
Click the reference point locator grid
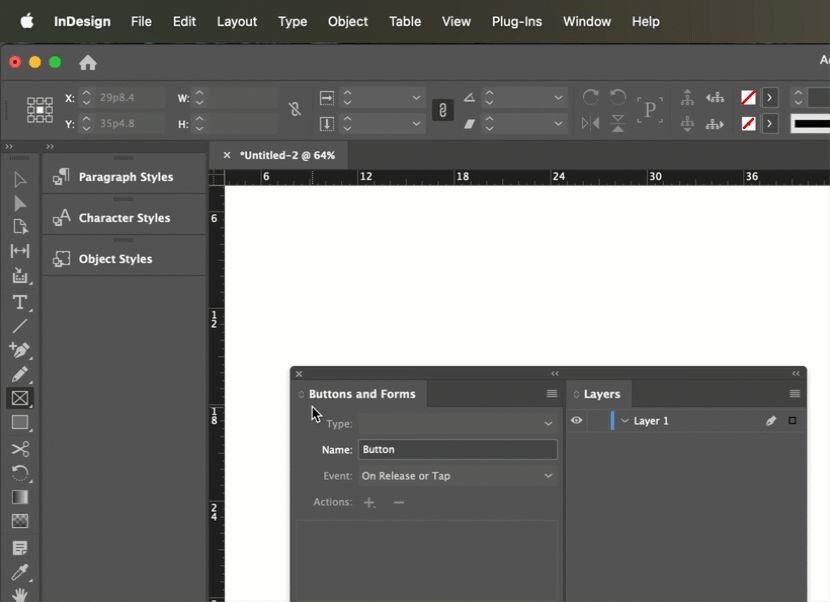pos(40,110)
